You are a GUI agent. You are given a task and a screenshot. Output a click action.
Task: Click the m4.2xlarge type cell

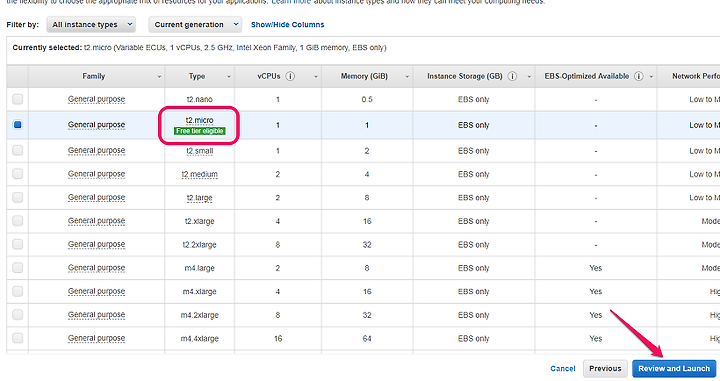(200, 315)
